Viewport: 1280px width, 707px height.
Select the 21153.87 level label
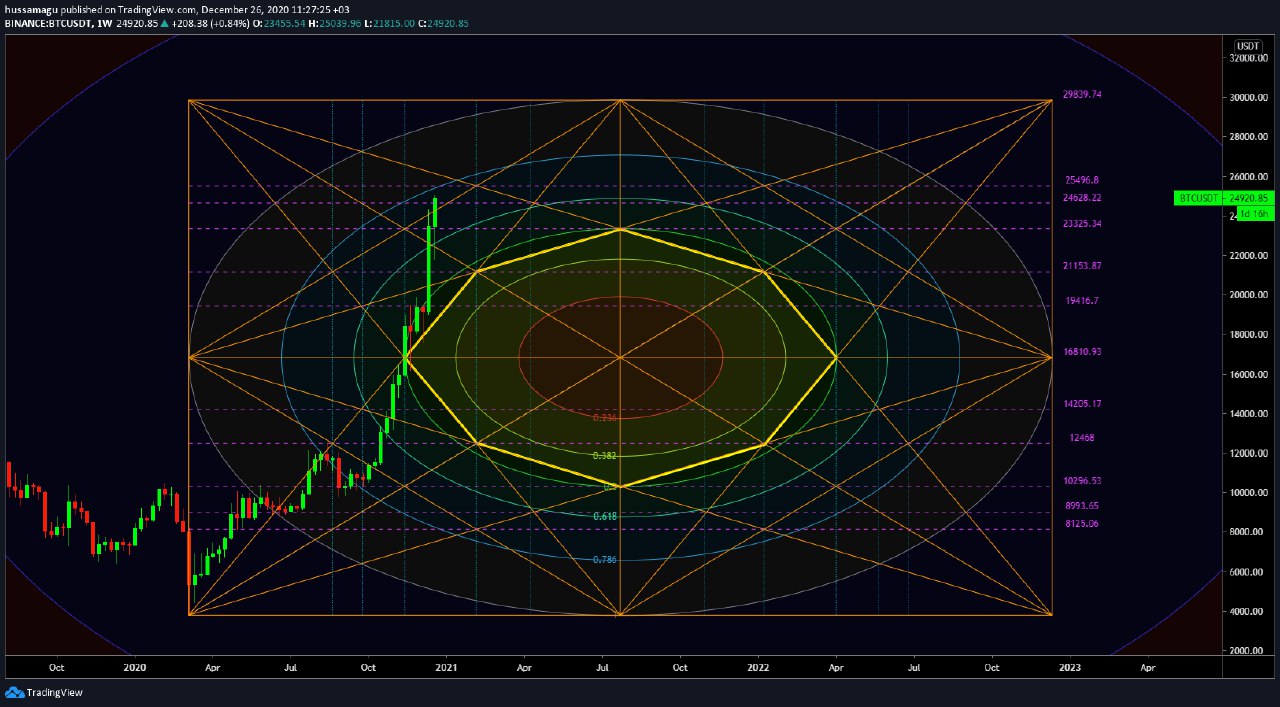coord(1082,265)
